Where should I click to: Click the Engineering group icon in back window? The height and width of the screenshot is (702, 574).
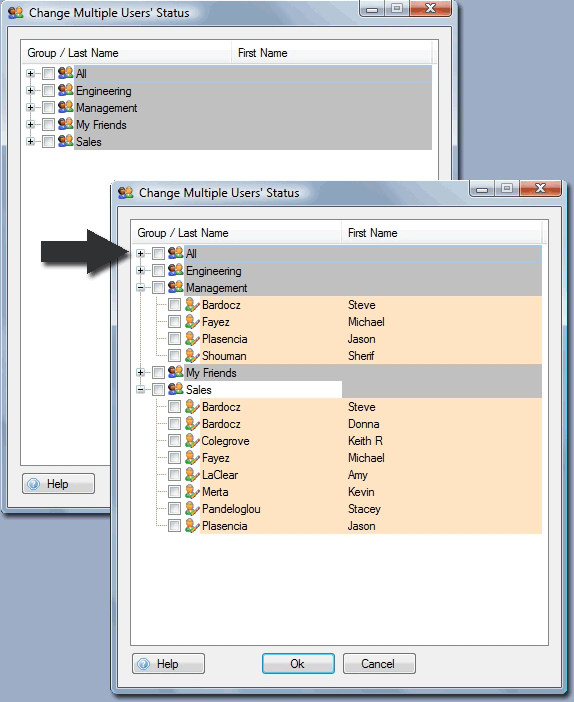point(65,90)
